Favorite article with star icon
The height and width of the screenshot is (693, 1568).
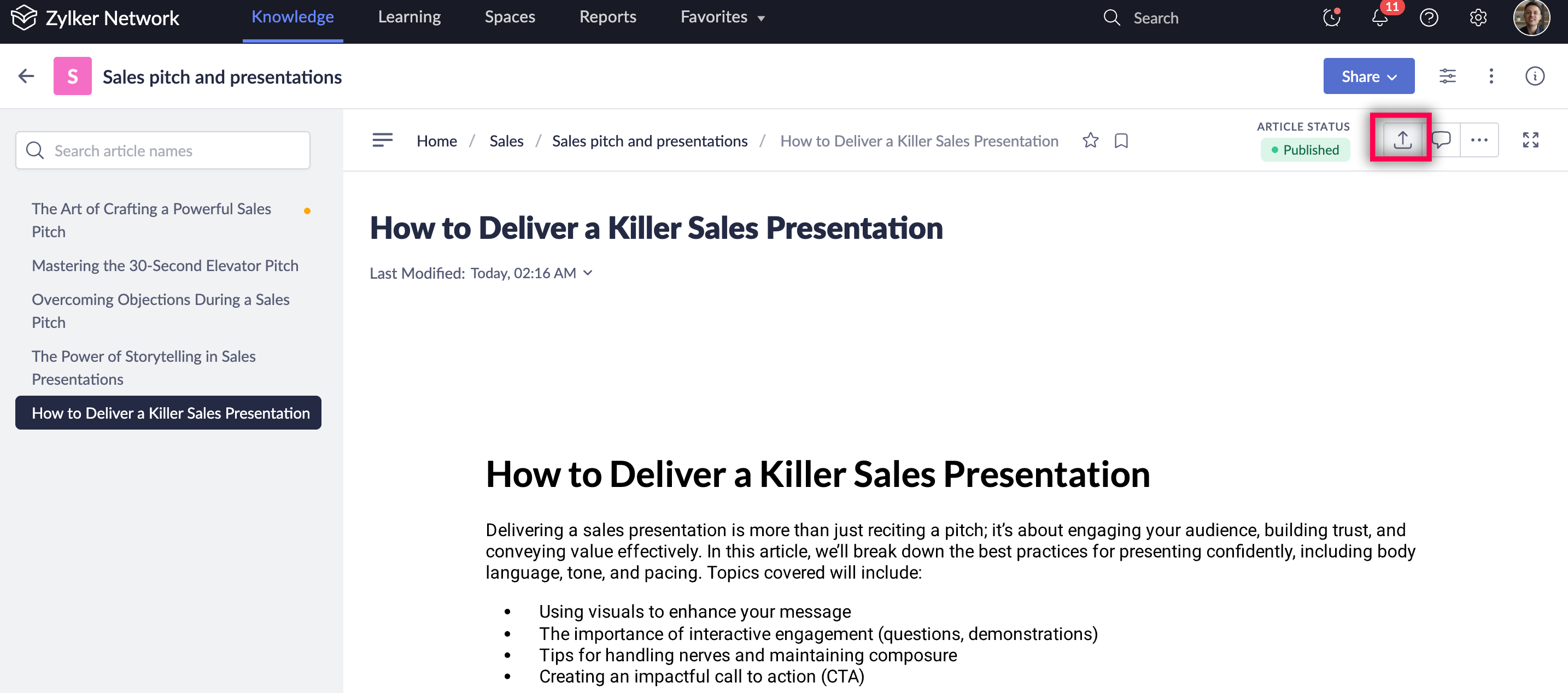click(1090, 140)
